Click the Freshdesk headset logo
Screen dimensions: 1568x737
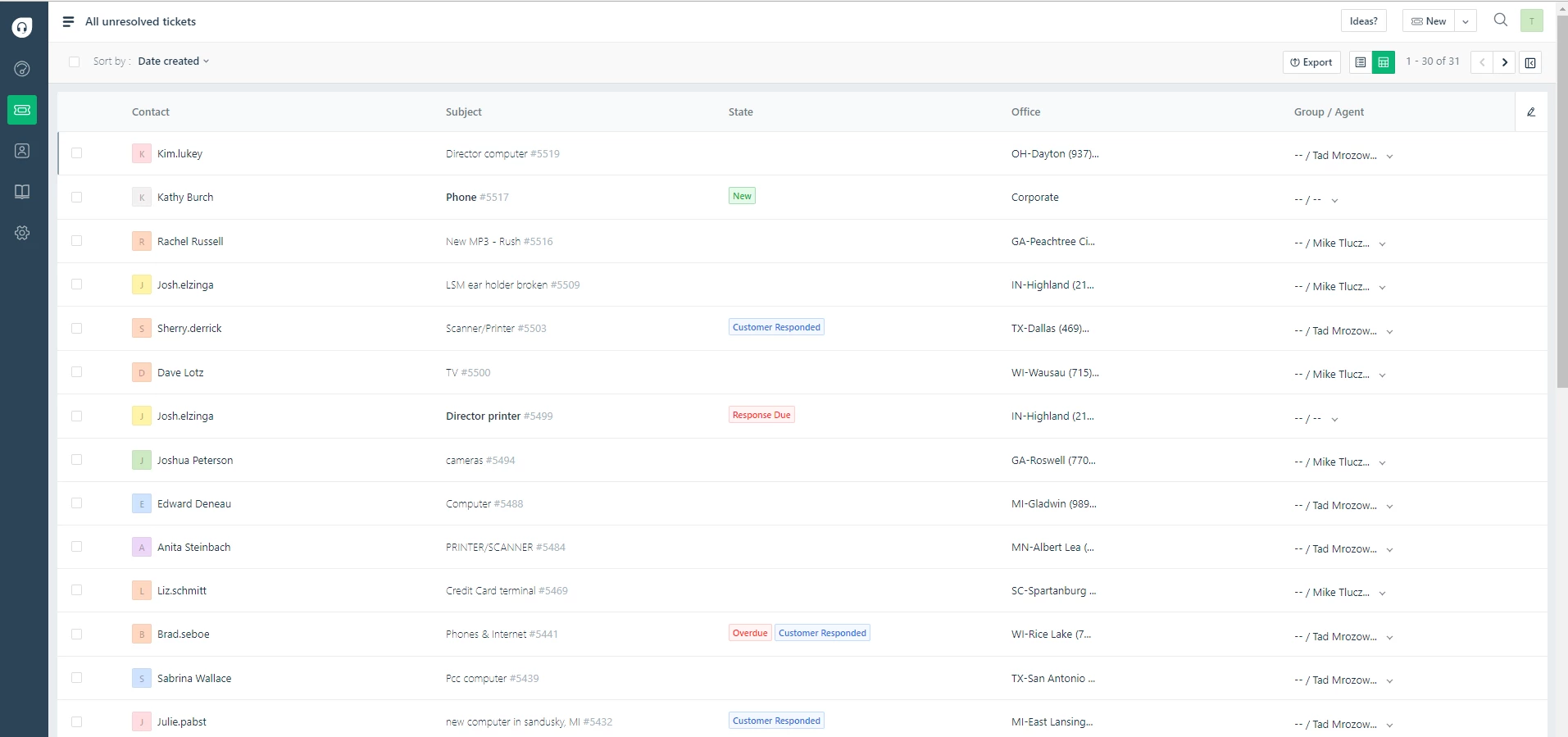[x=22, y=27]
